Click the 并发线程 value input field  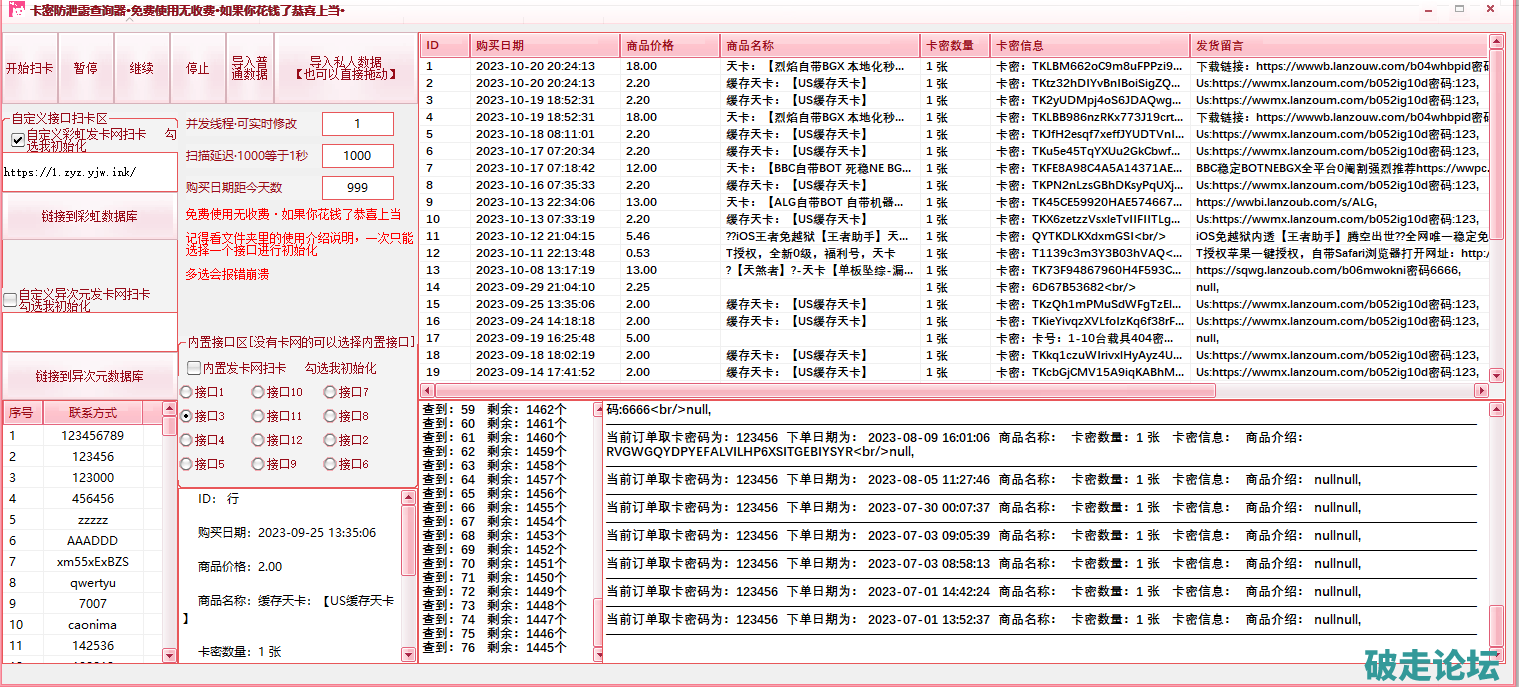357,124
